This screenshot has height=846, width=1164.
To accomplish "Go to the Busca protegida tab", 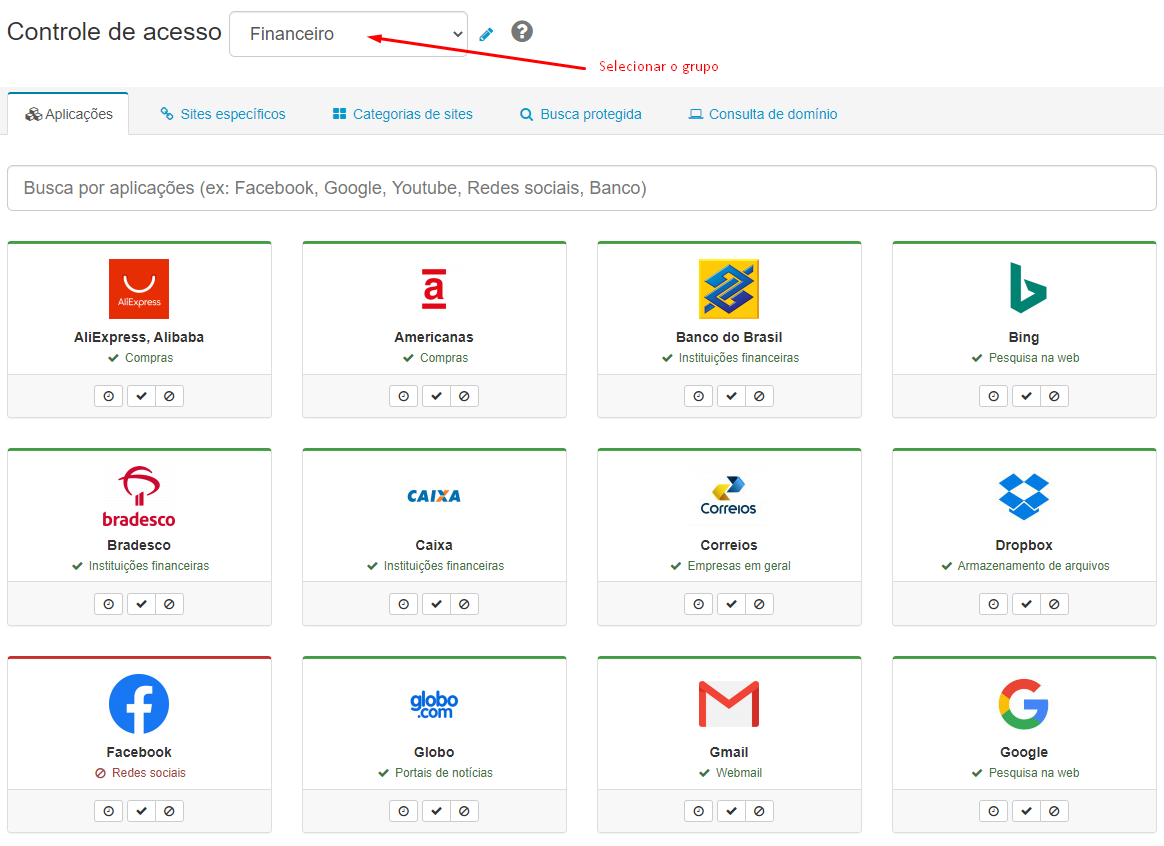I will tap(581, 114).
